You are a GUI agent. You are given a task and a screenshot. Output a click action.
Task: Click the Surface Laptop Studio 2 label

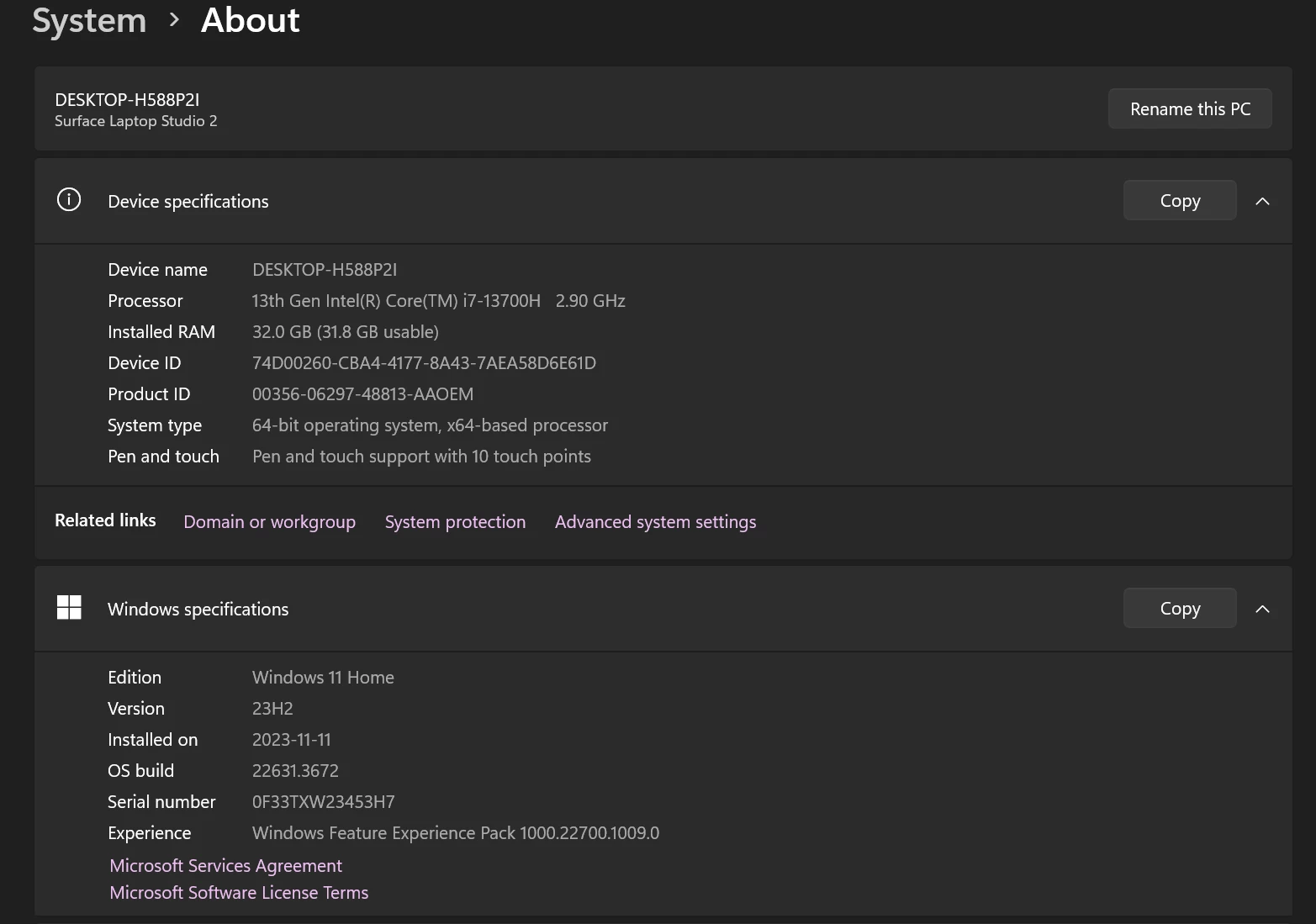(136, 121)
